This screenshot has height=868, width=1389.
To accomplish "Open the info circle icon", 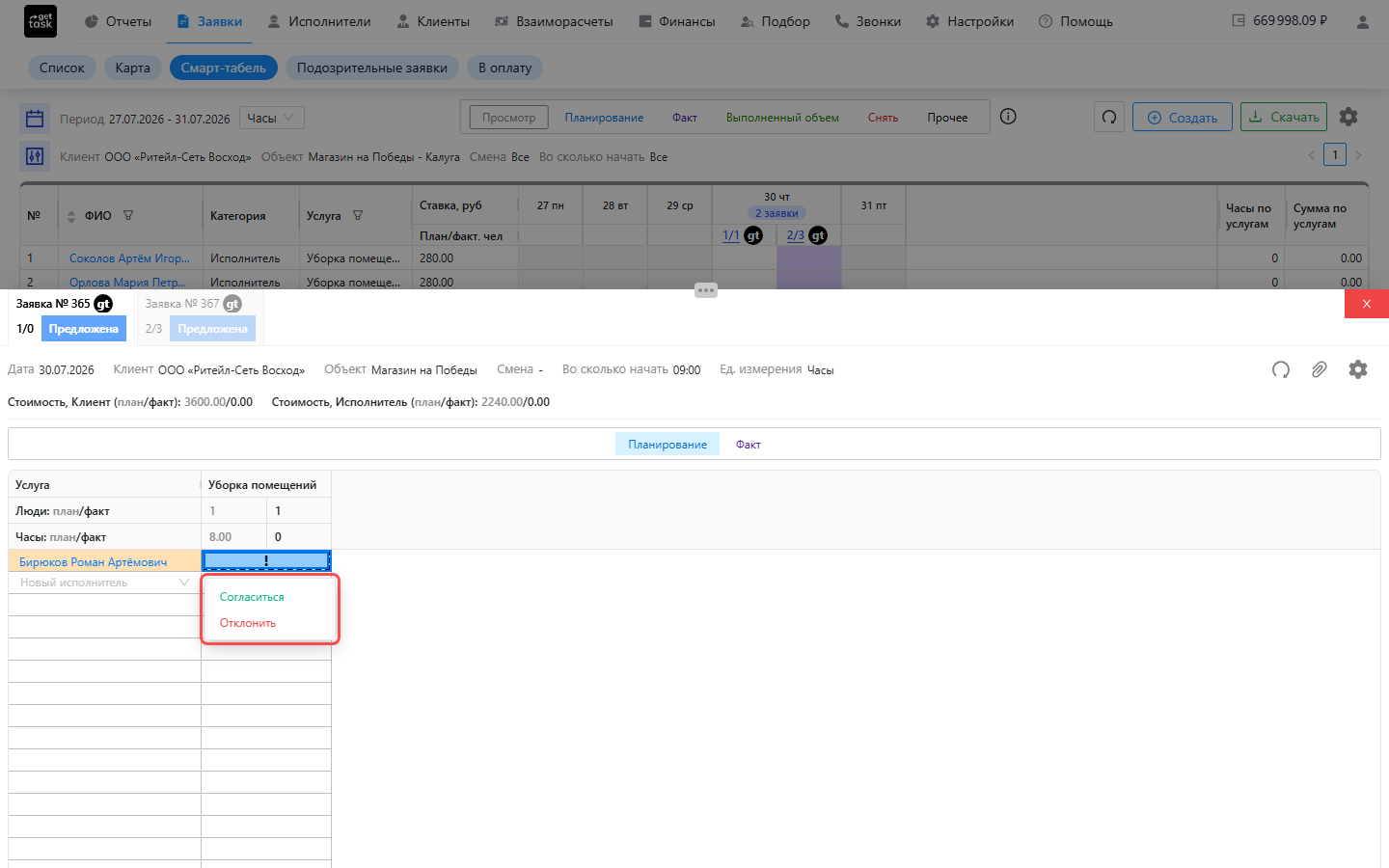I will (1008, 117).
